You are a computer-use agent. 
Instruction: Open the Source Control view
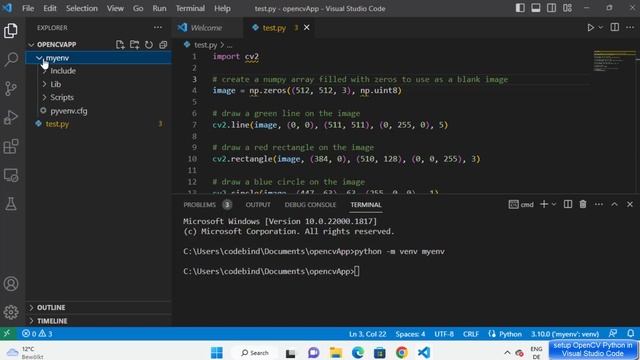[11, 89]
